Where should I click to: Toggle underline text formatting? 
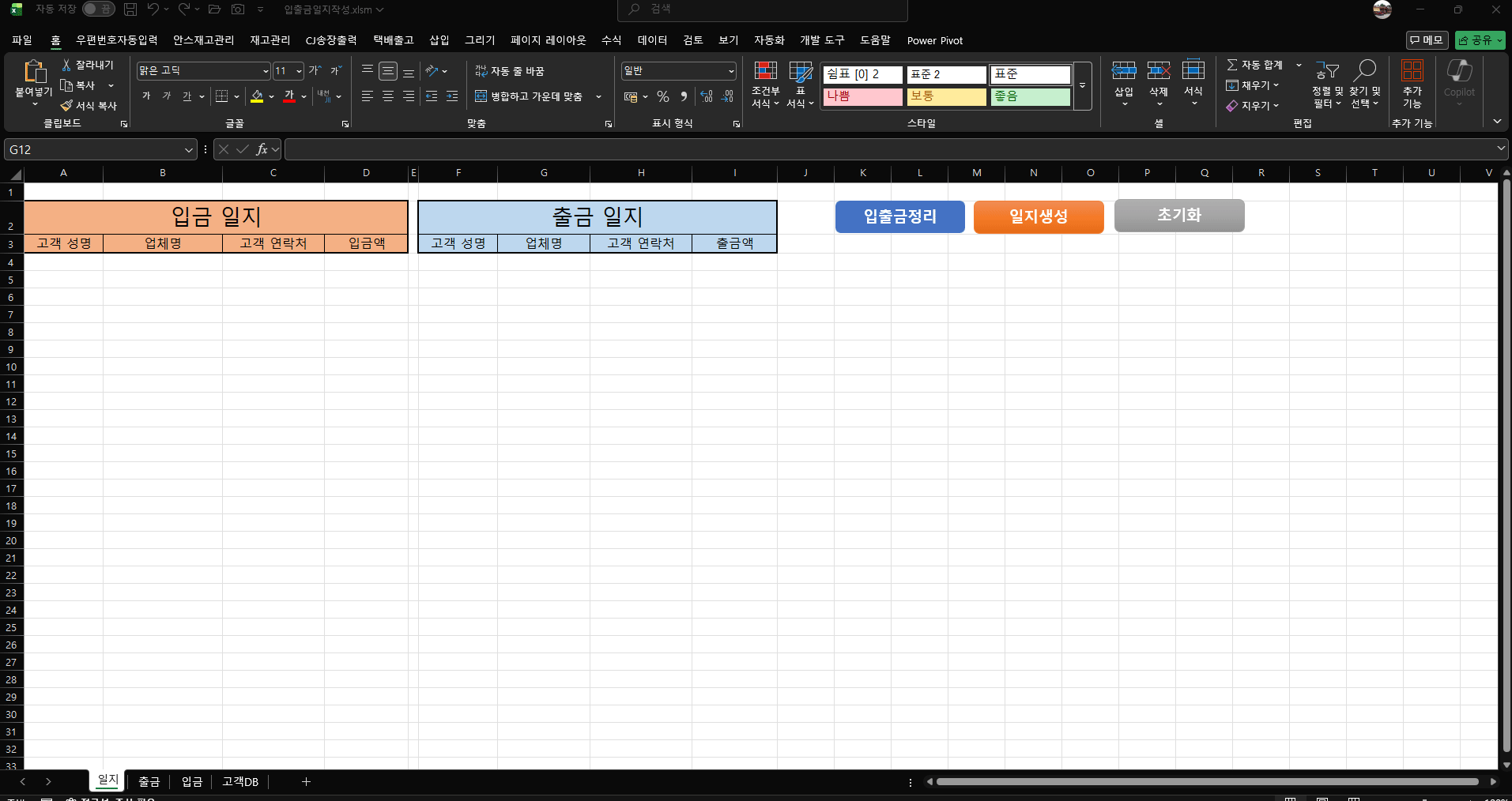[x=187, y=96]
